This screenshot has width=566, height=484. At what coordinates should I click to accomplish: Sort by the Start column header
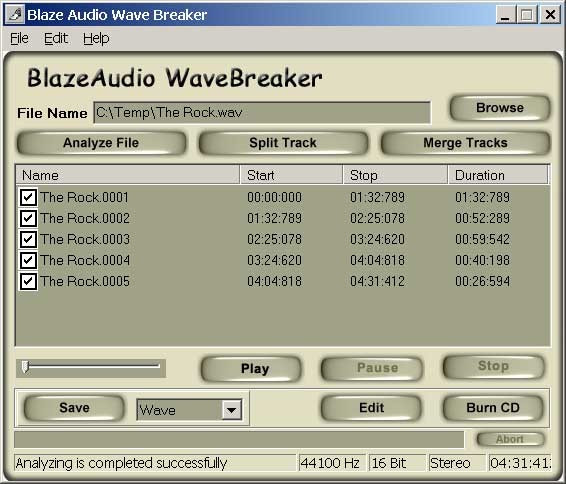click(x=291, y=175)
